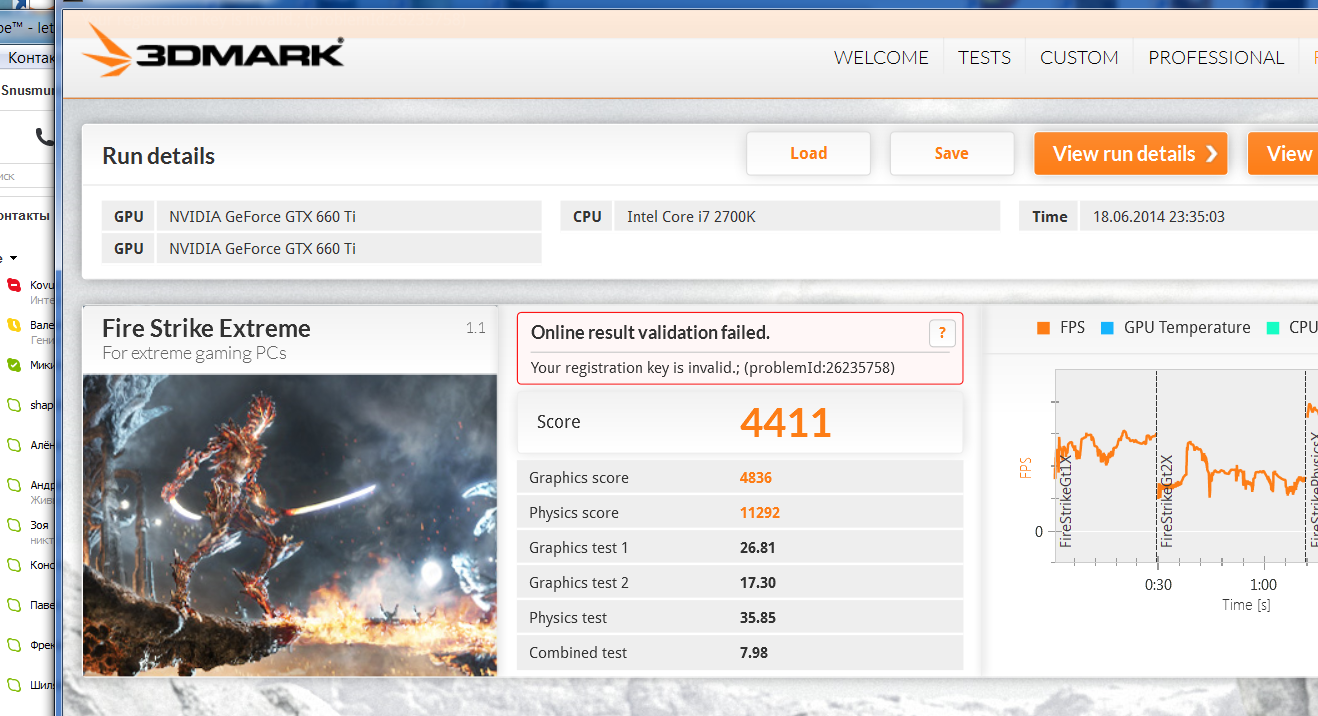Select Skype contact Kovu with red status

pyautogui.click(x=30, y=291)
